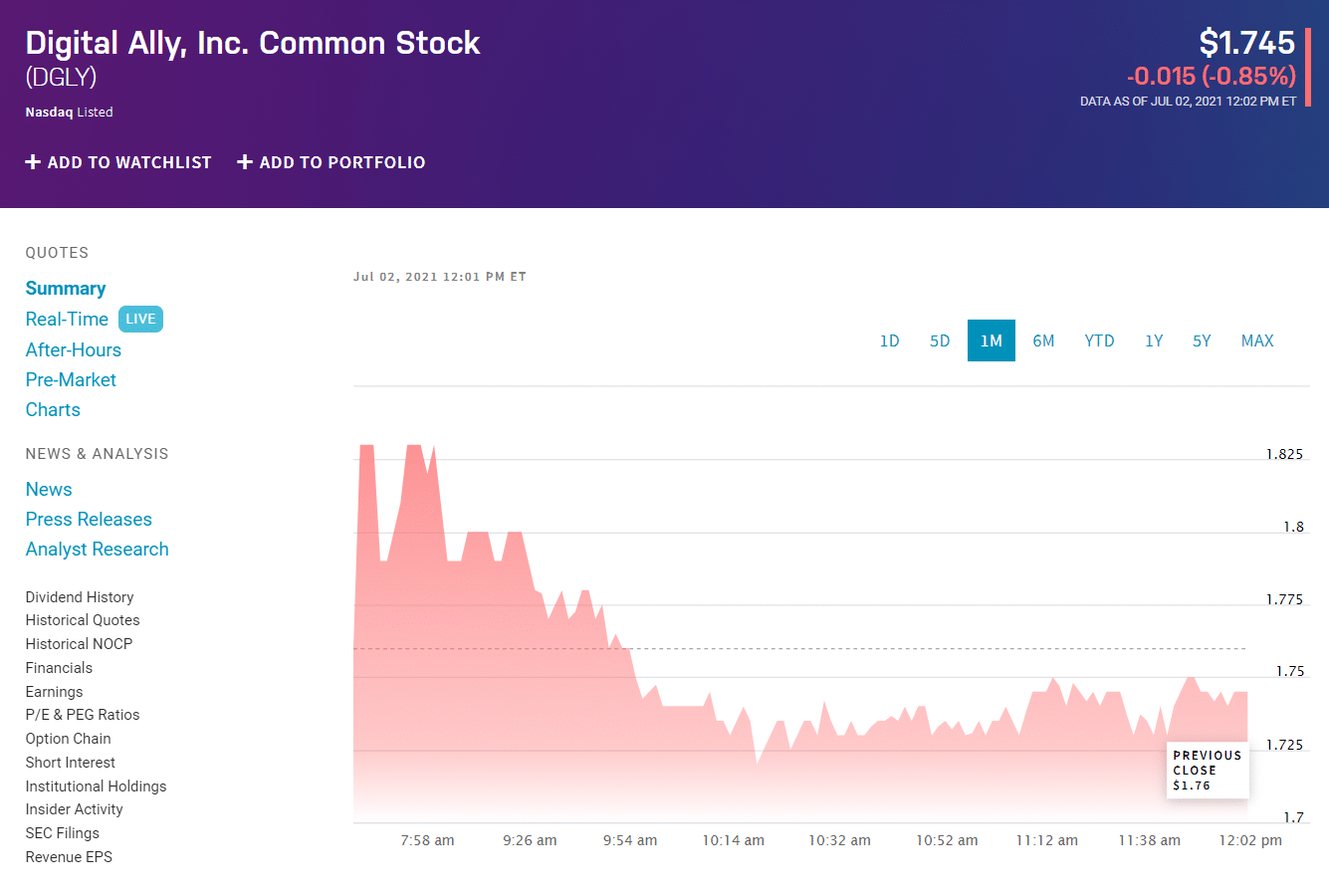Click the NEWS & ANALYSIS section heading
This screenshot has width=1329, height=896.
[97, 454]
